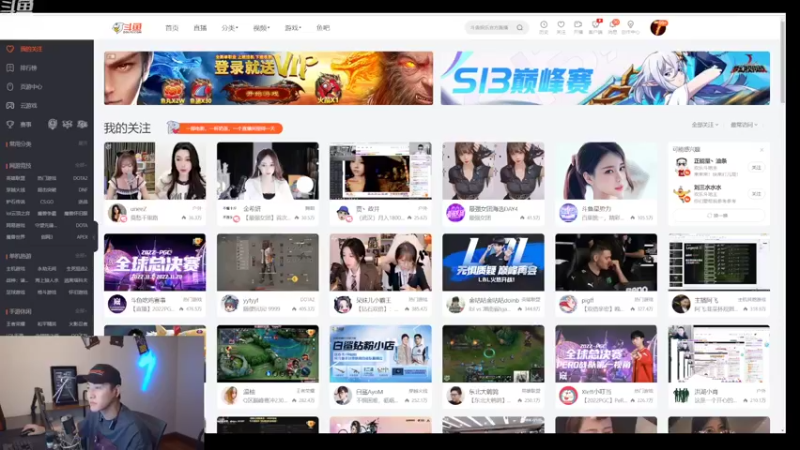Click the refresh batch button in recommendations
This screenshot has width=800, height=450.
[x=718, y=216]
